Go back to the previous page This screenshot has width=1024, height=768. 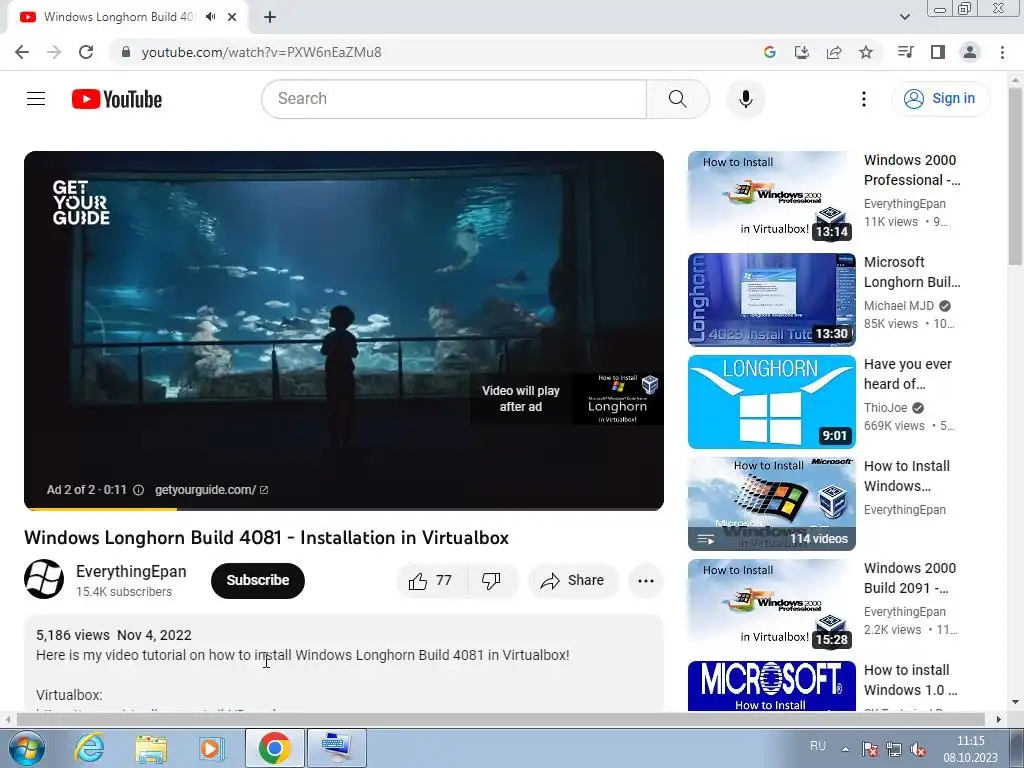22,52
